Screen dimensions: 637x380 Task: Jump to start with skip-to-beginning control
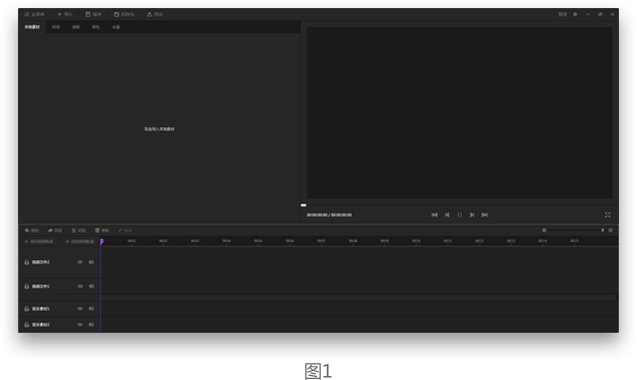pos(434,215)
